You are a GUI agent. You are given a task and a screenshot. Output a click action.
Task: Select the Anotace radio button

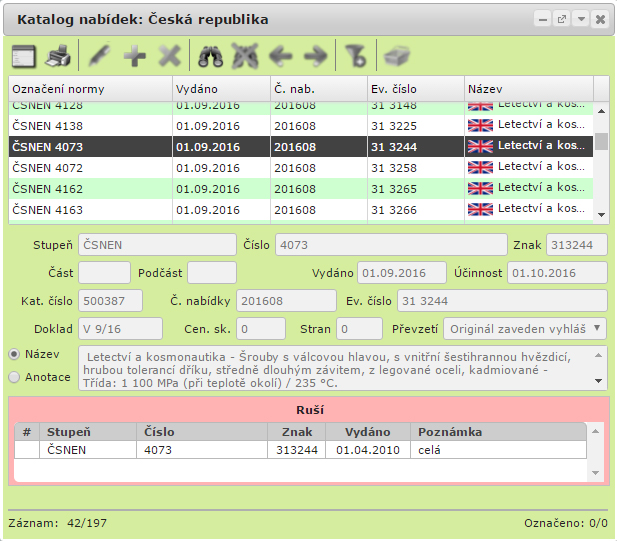[x=15, y=377]
